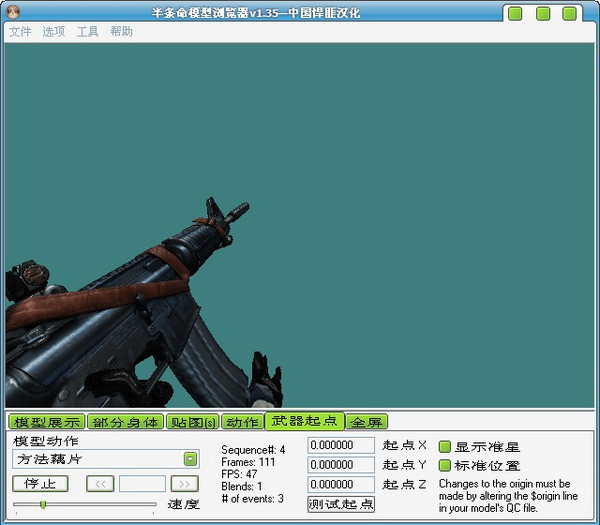This screenshot has width=600, height=525.
Task: Open the 文件 menu
Action: point(20,32)
